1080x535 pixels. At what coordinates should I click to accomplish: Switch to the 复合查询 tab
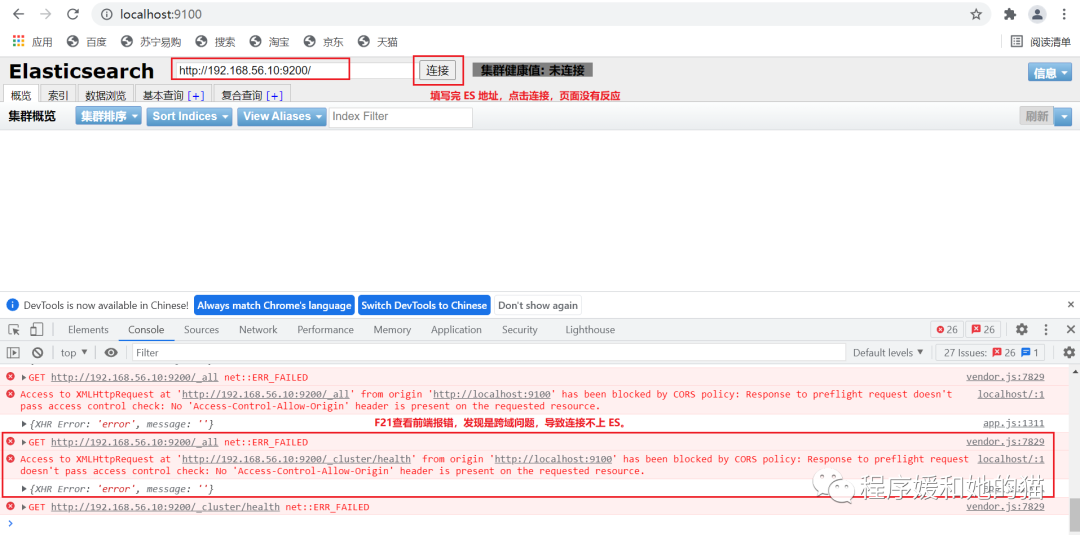coord(242,95)
